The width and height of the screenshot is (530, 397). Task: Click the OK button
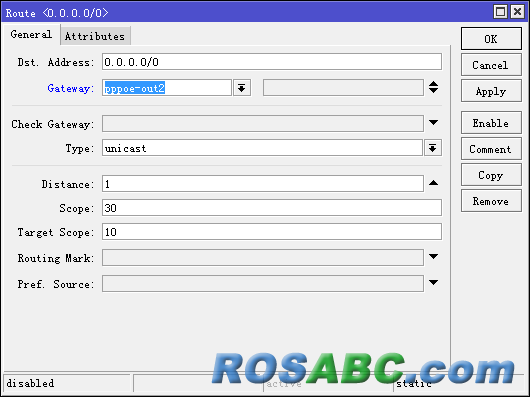click(x=491, y=39)
